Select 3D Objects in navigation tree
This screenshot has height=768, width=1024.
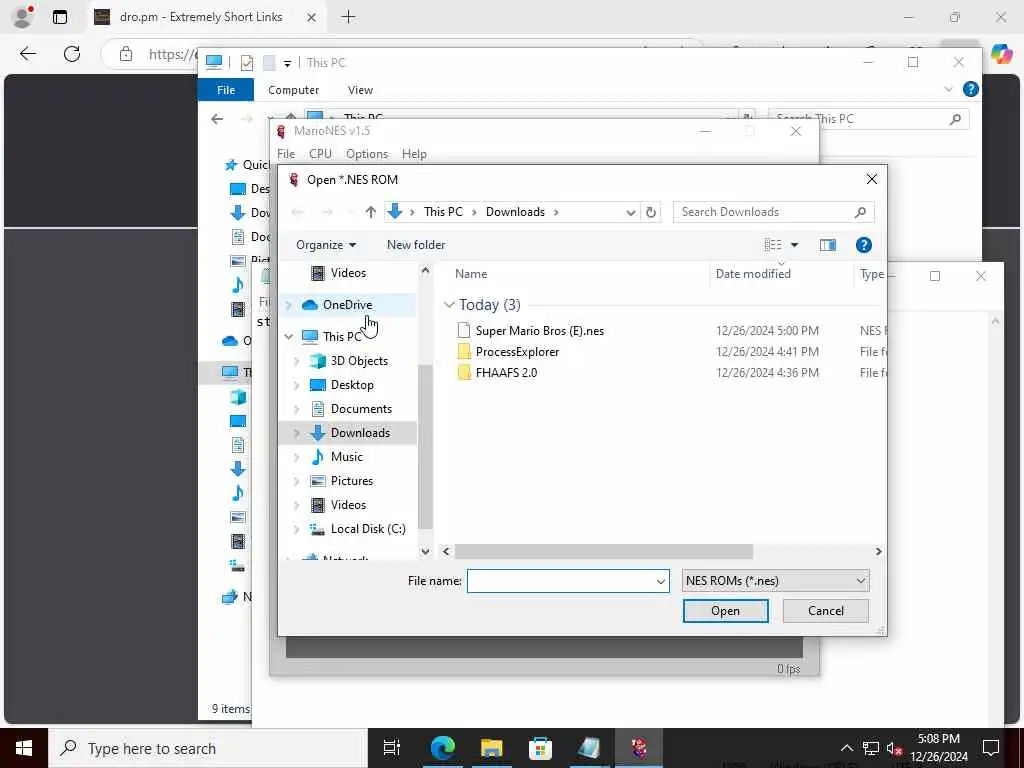359,361
